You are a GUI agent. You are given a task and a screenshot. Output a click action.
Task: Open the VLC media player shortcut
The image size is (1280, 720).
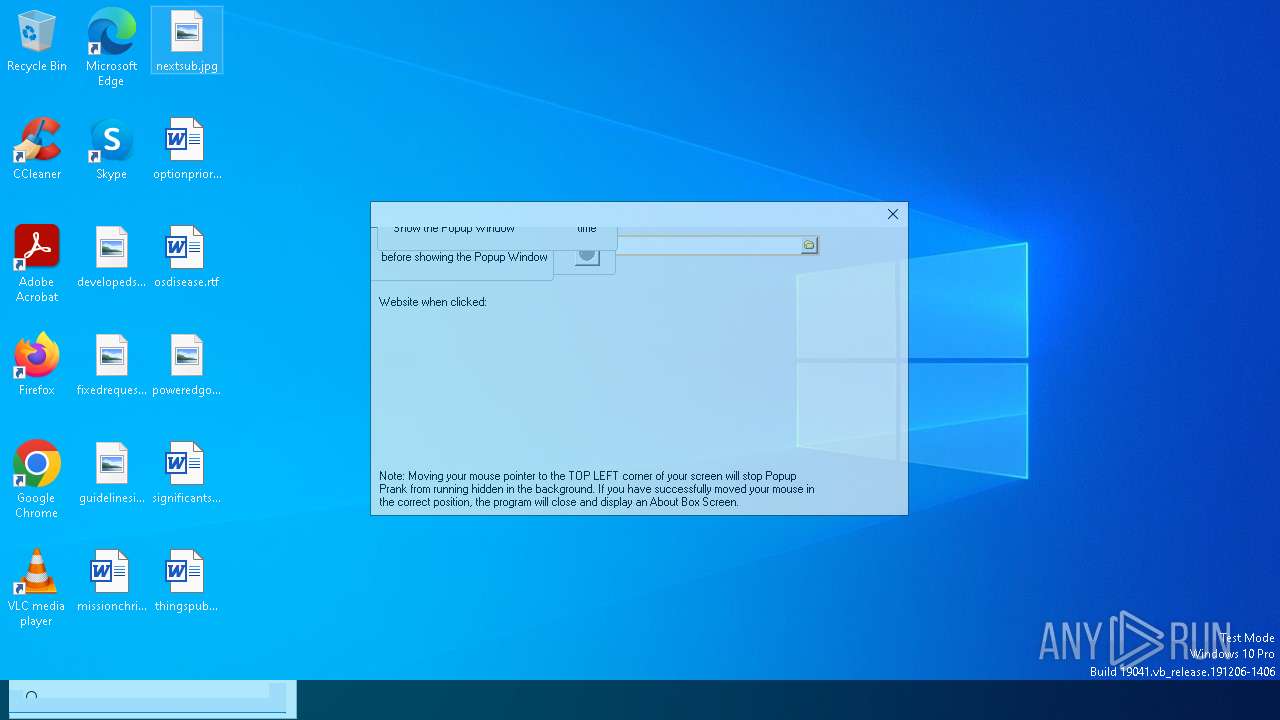point(37,588)
